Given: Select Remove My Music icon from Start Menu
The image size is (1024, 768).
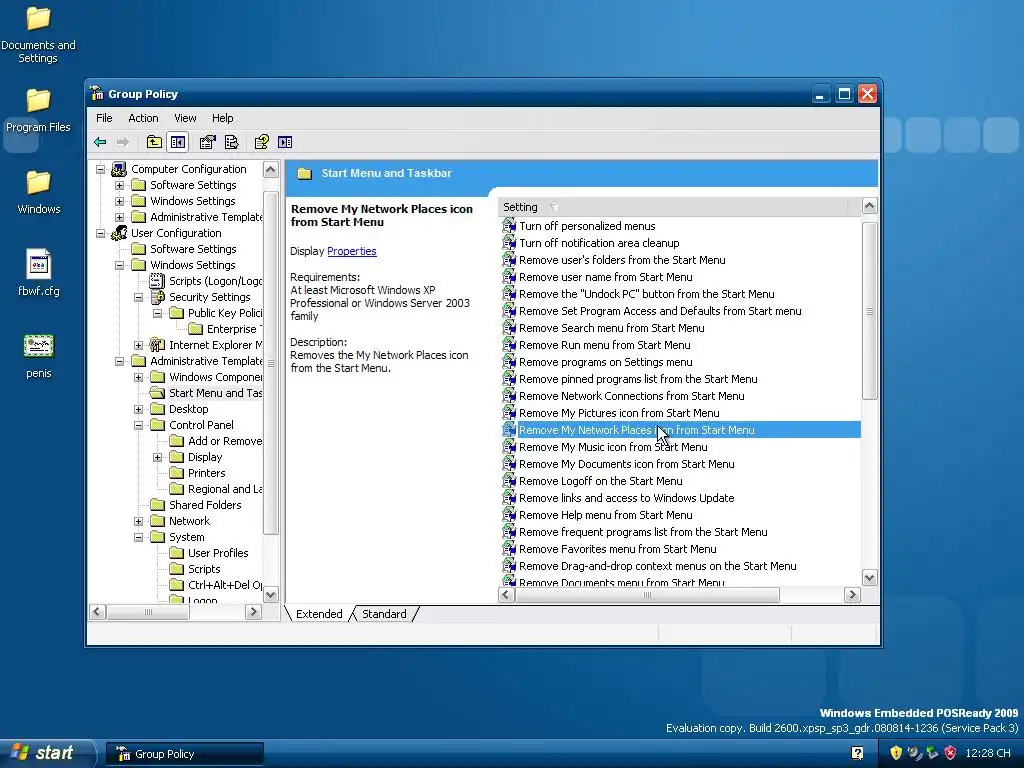Looking at the screenshot, I should (x=613, y=447).
